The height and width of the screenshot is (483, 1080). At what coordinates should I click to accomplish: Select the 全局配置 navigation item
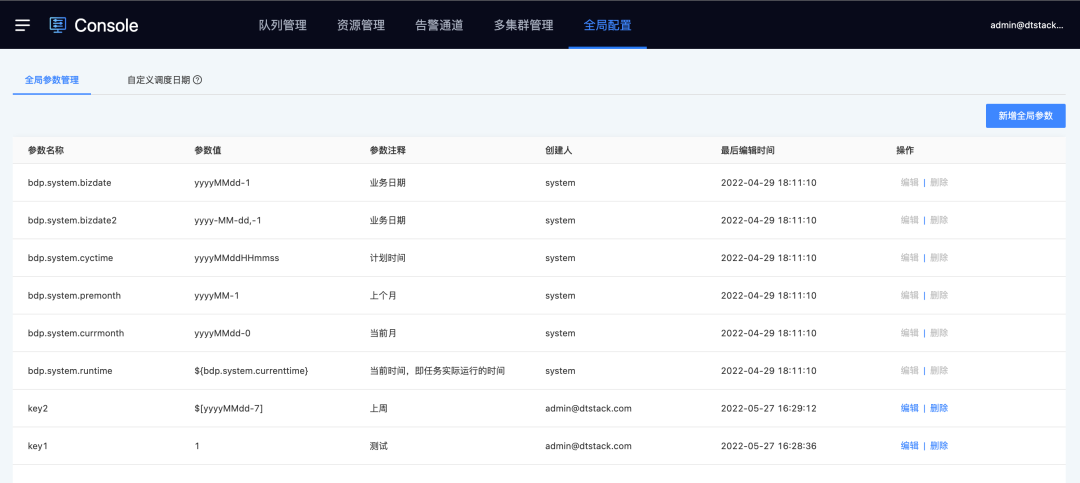(607, 25)
